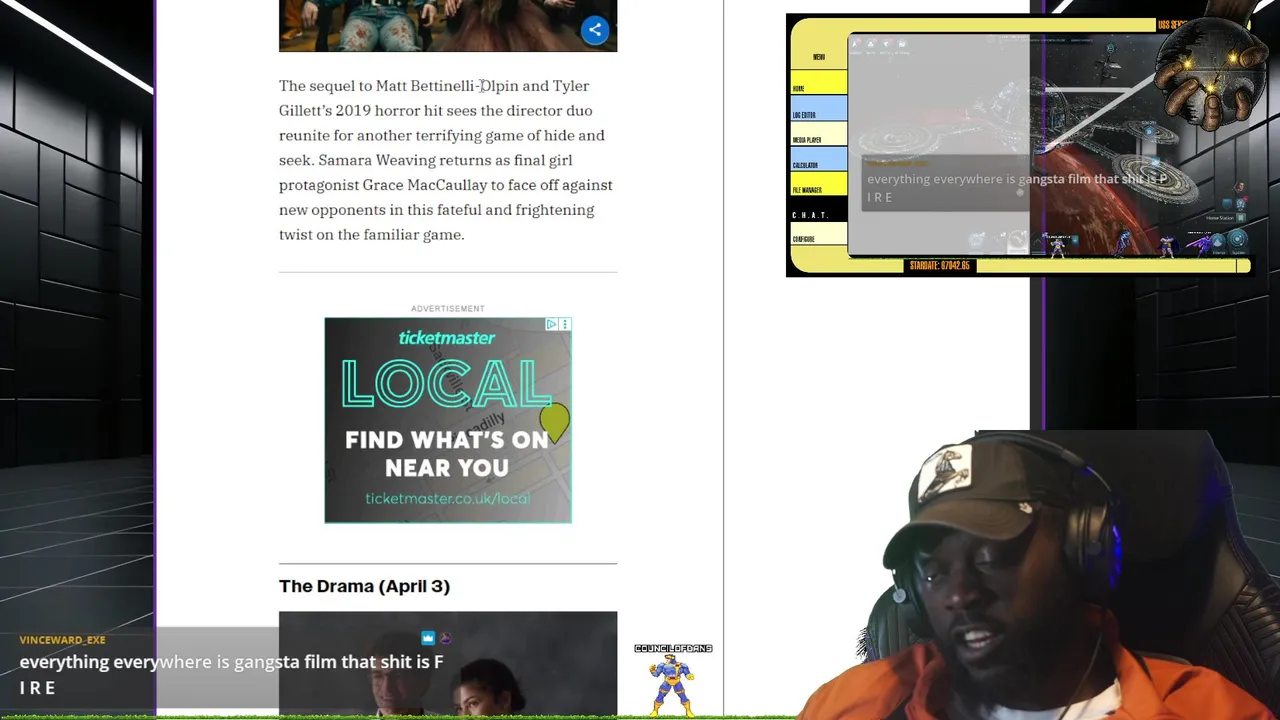Follow the ticketmaster.co.uk/local link
Viewport: 1280px width, 720px height.
point(447,498)
